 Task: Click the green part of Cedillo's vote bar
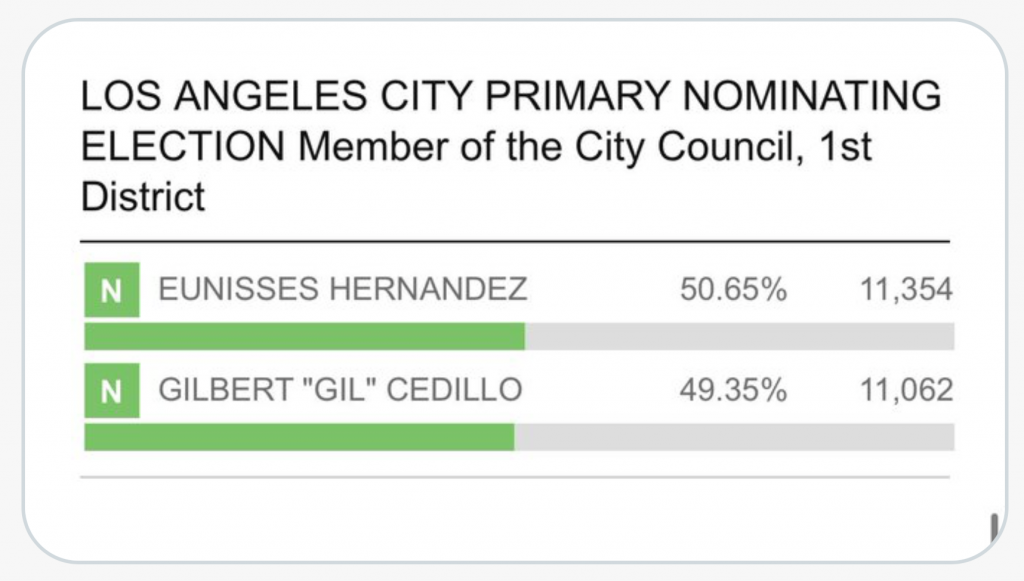point(299,437)
